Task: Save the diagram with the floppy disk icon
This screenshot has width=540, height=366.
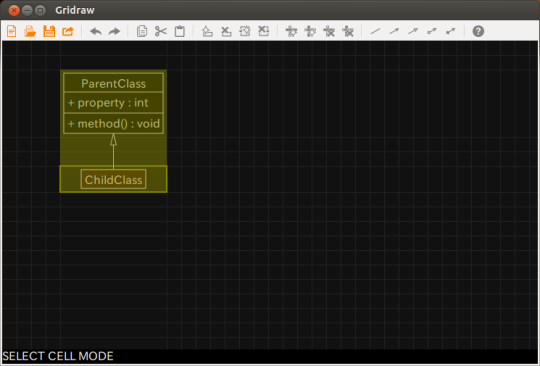Action: pyautogui.click(x=49, y=31)
